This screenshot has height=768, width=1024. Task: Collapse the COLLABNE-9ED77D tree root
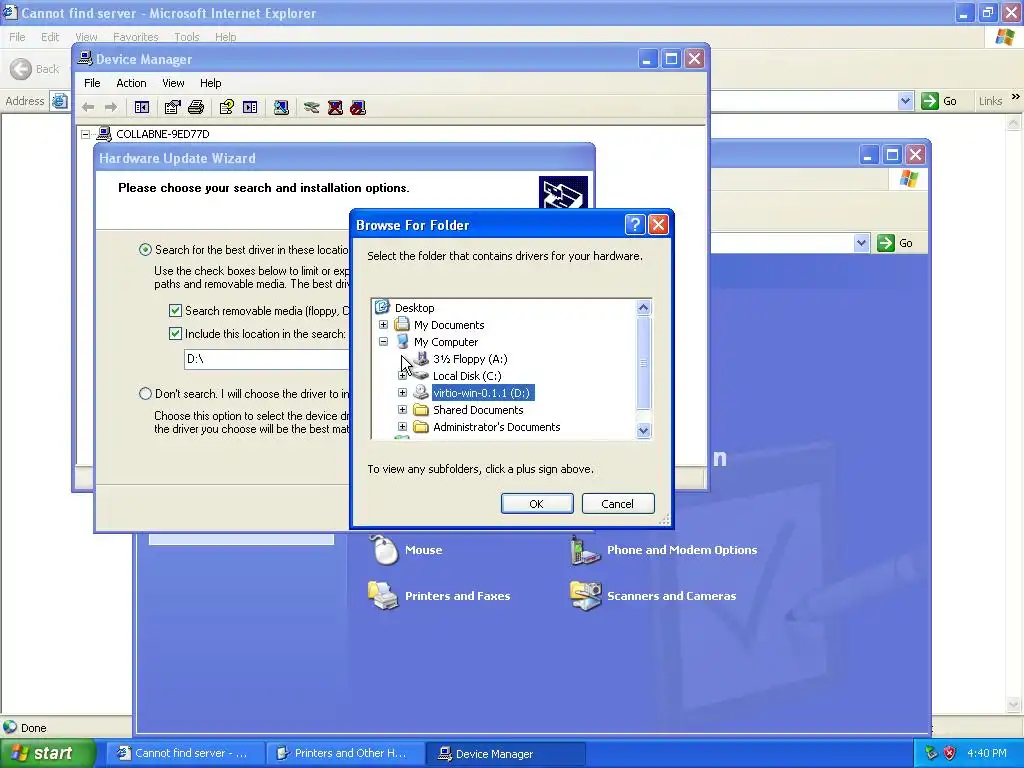(x=86, y=134)
